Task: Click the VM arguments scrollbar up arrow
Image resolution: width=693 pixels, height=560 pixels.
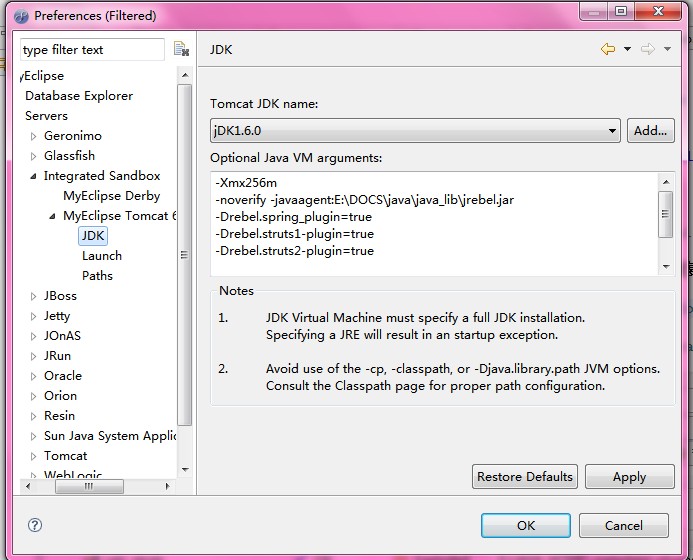Action: click(666, 182)
